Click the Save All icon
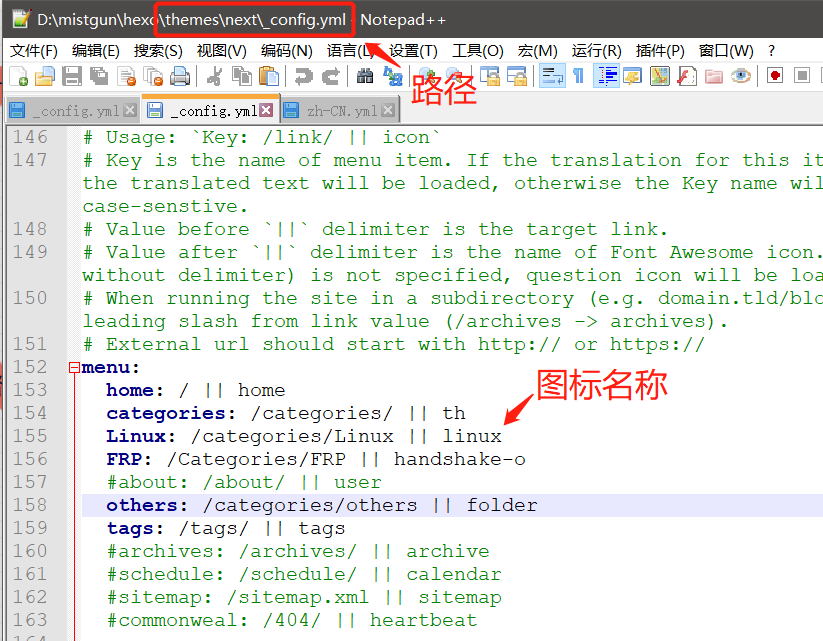823x641 pixels. click(x=99, y=76)
